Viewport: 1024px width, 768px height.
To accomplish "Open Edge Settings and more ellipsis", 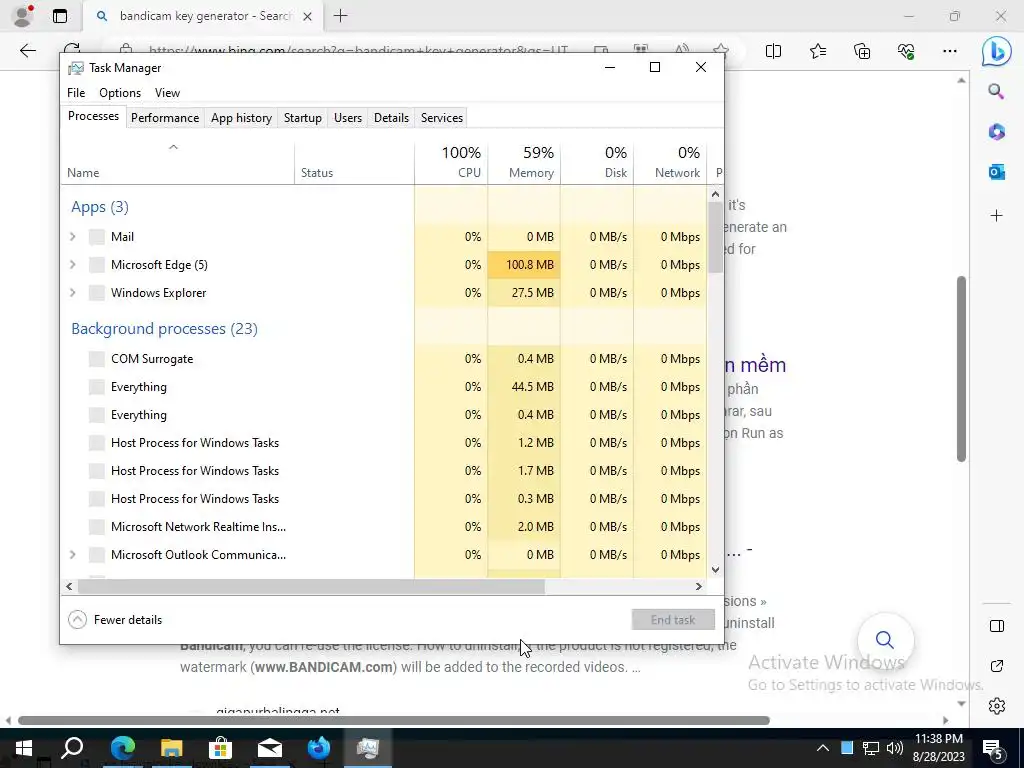I will click(x=950, y=51).
